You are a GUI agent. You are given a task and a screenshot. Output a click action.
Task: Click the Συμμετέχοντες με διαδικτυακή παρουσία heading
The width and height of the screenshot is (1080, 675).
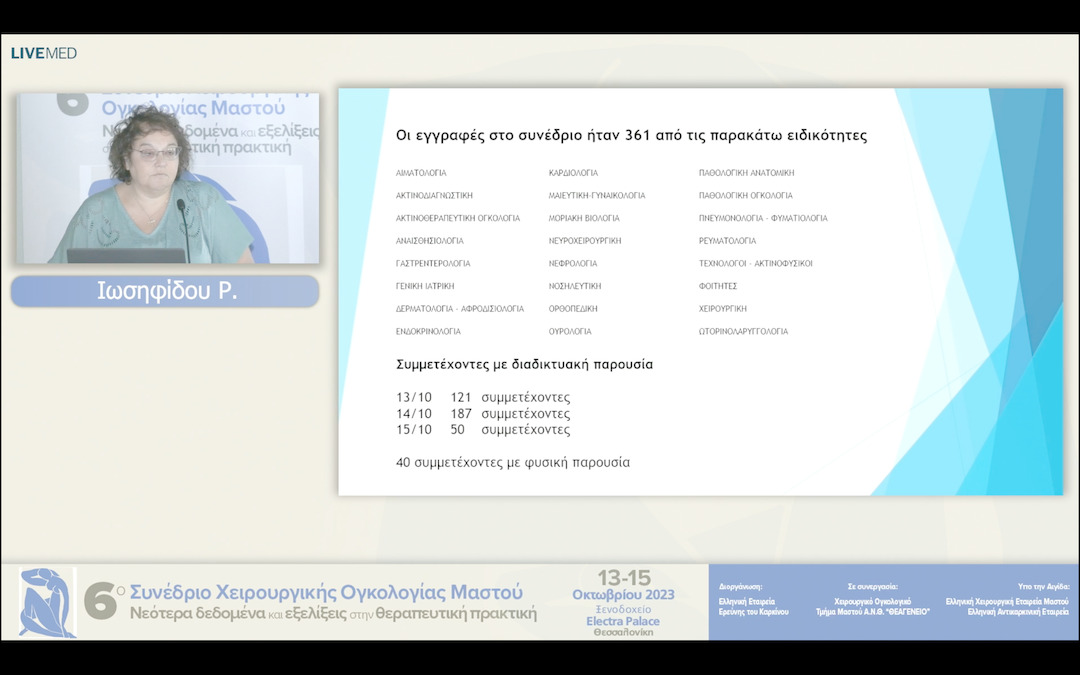tap(524, 365)
